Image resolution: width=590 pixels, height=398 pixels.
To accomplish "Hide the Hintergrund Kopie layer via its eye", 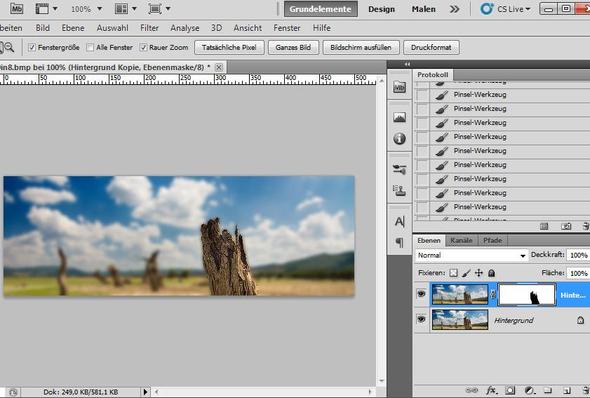I will [421, 294].
